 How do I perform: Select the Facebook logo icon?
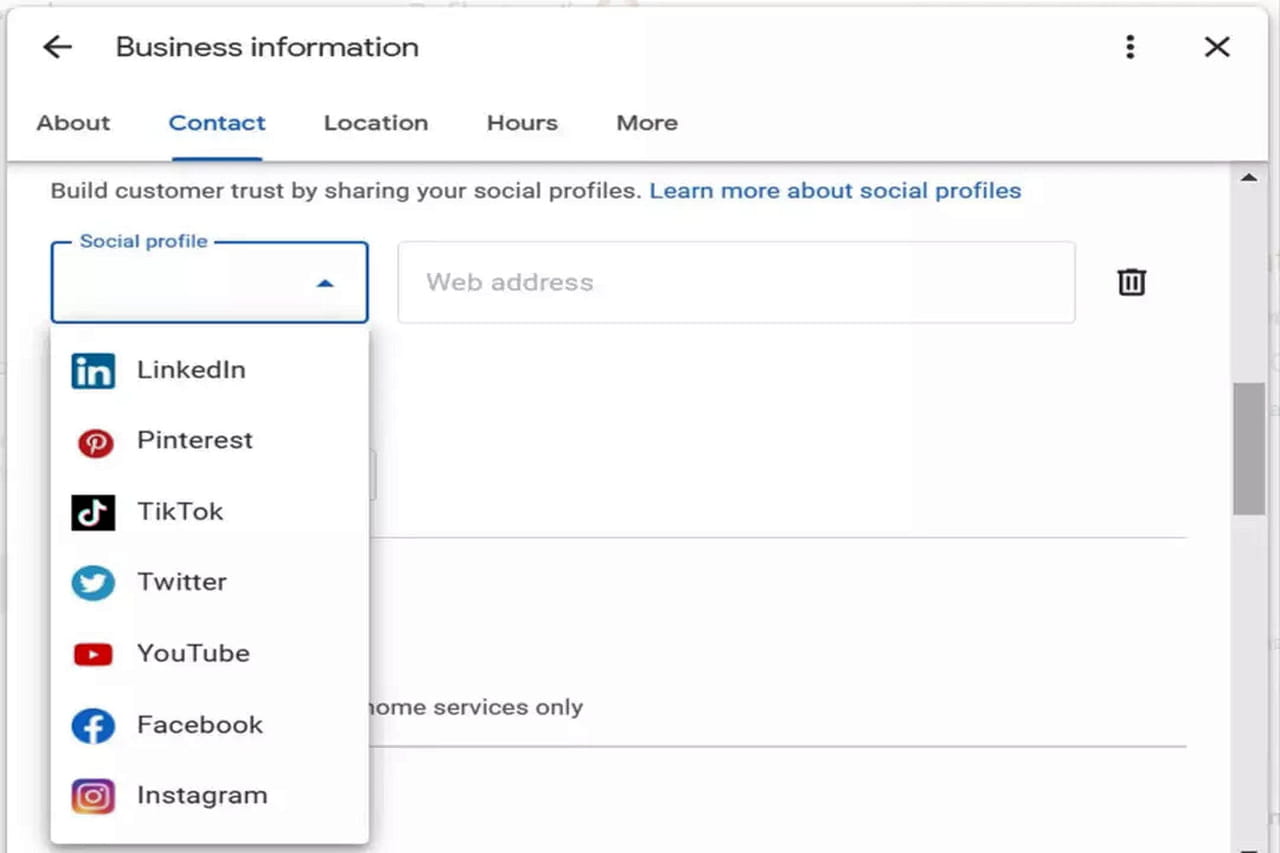pyautogui.click(x=93, y=726)
